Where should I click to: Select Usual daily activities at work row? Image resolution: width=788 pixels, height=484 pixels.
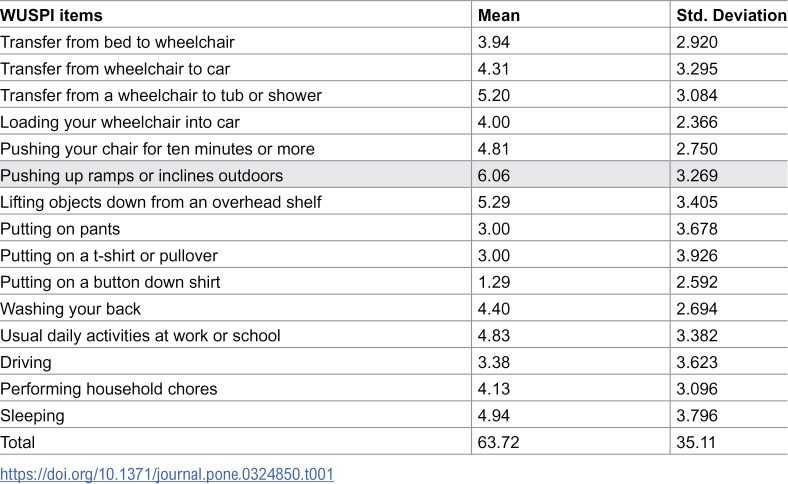tap(394, 335)
